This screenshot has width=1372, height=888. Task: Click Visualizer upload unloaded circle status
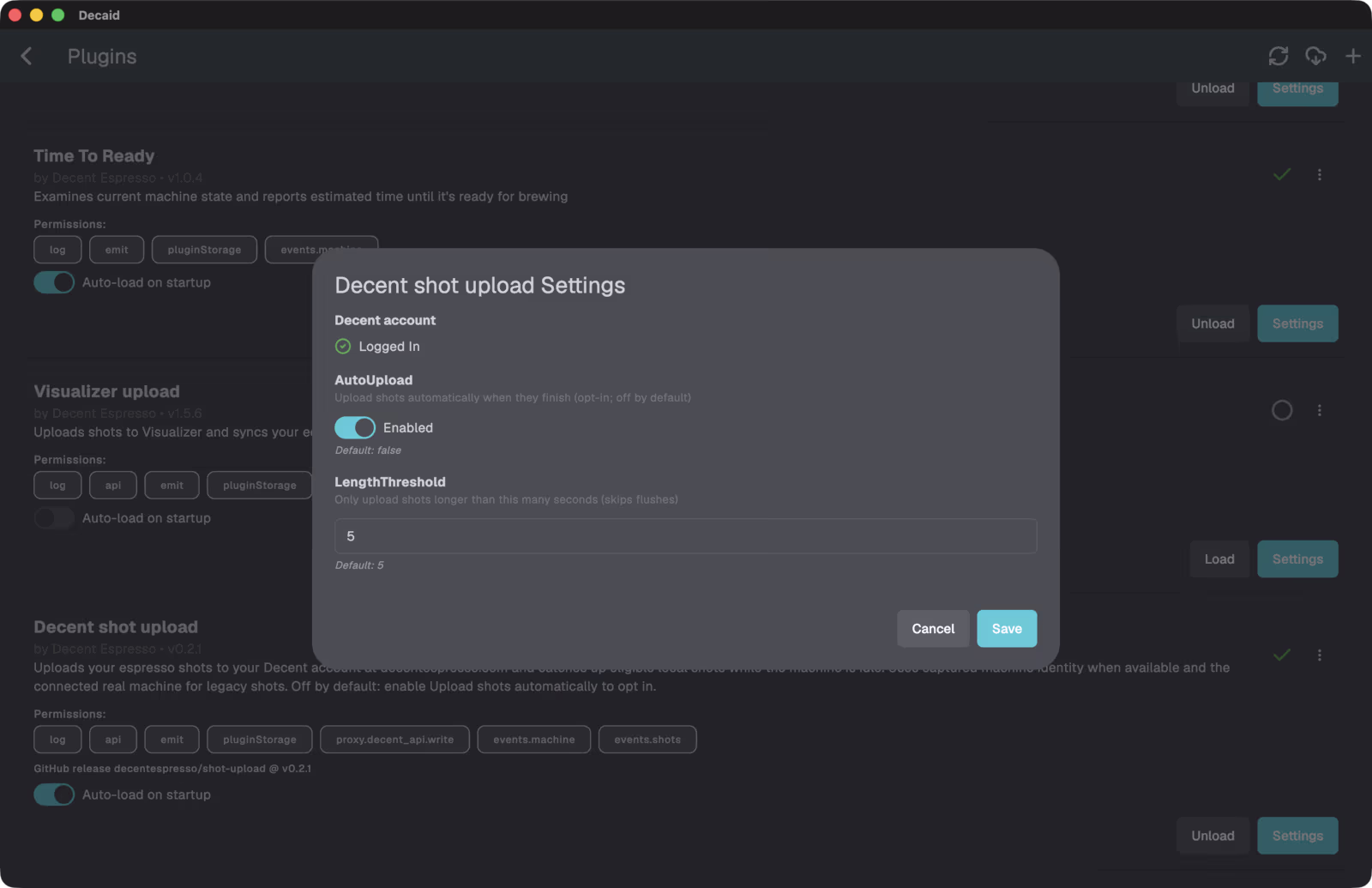[1282, 411]
